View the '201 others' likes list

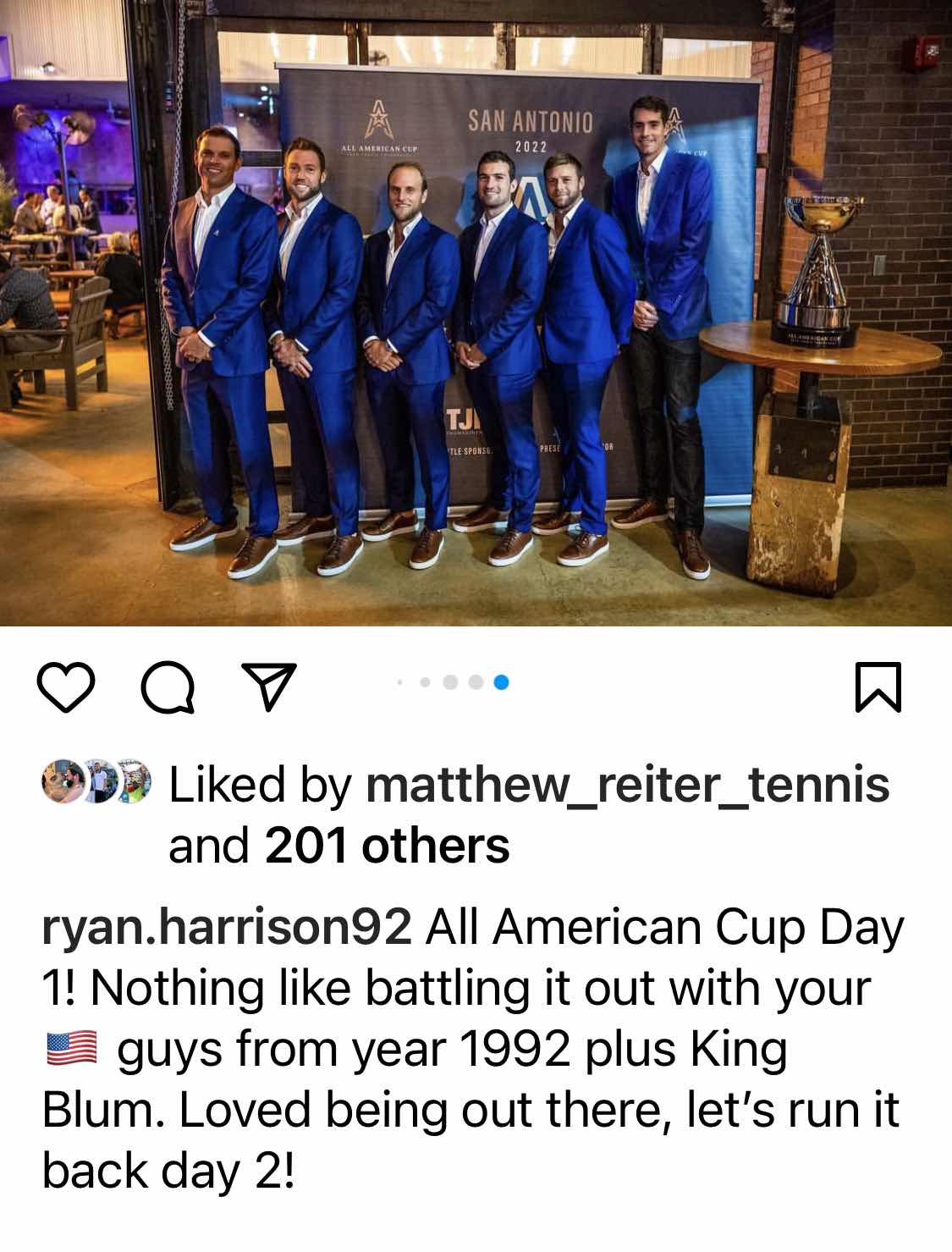point(388,845)
